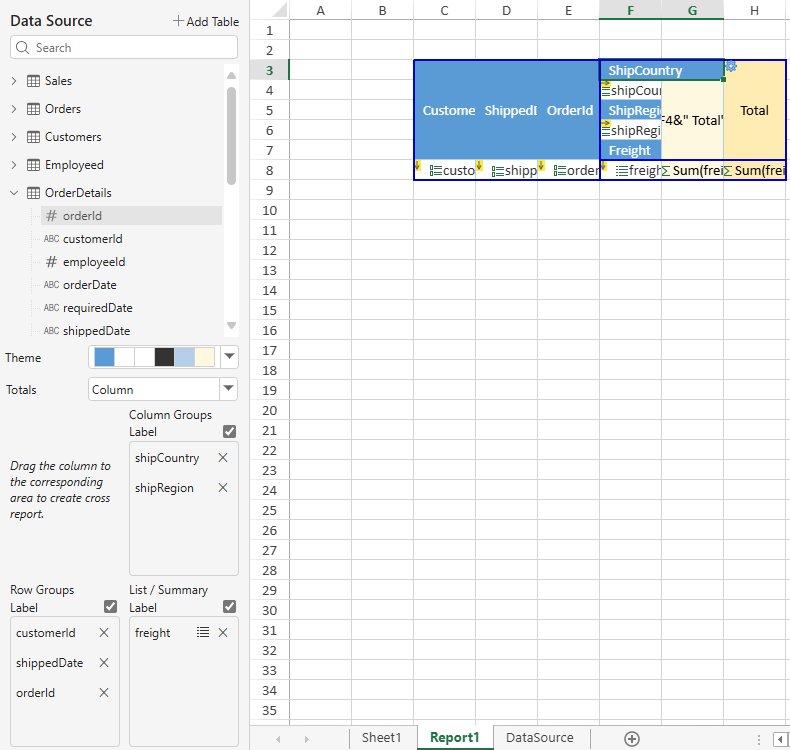
Task: Open the Theme dropdown arrow
Action: coord(229,357)
